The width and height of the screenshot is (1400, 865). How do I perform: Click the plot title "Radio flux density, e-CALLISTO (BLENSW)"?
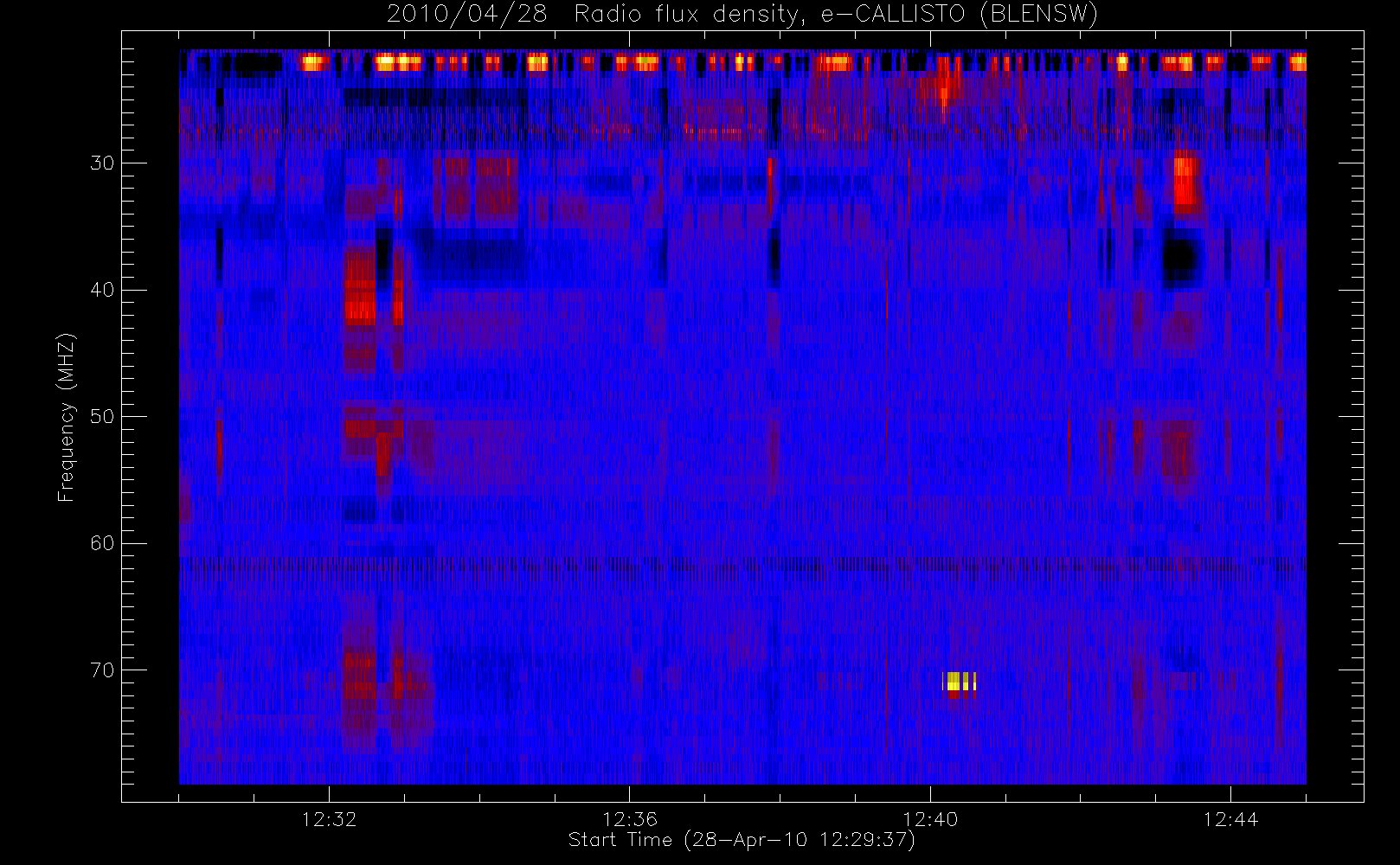836,15
